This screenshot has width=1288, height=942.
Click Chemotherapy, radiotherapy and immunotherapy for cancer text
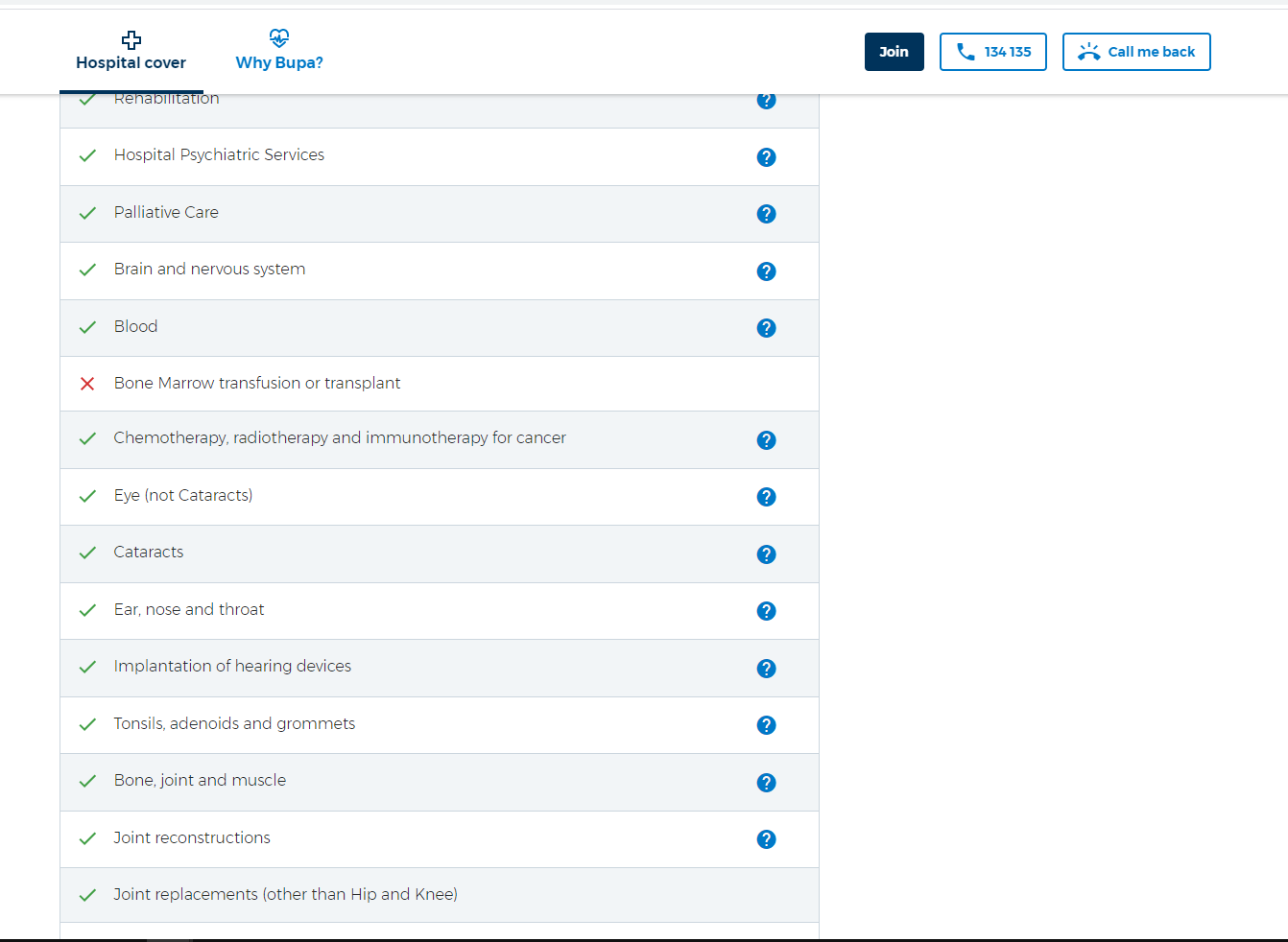340,437
